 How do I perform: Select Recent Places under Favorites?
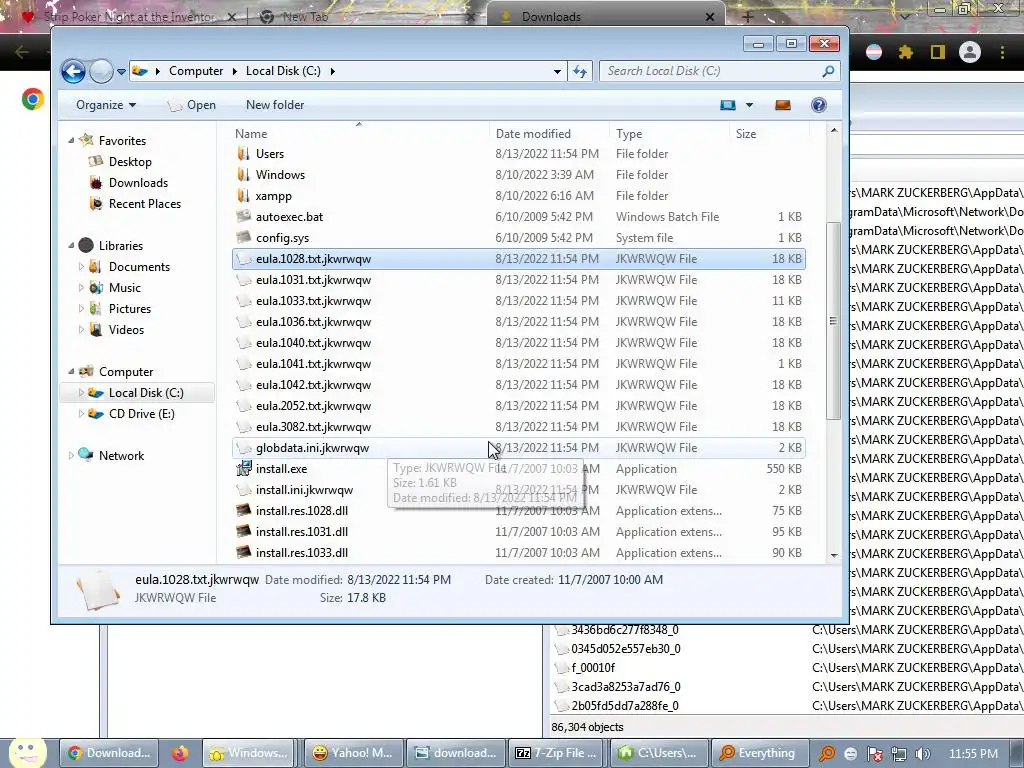point(144,204)
